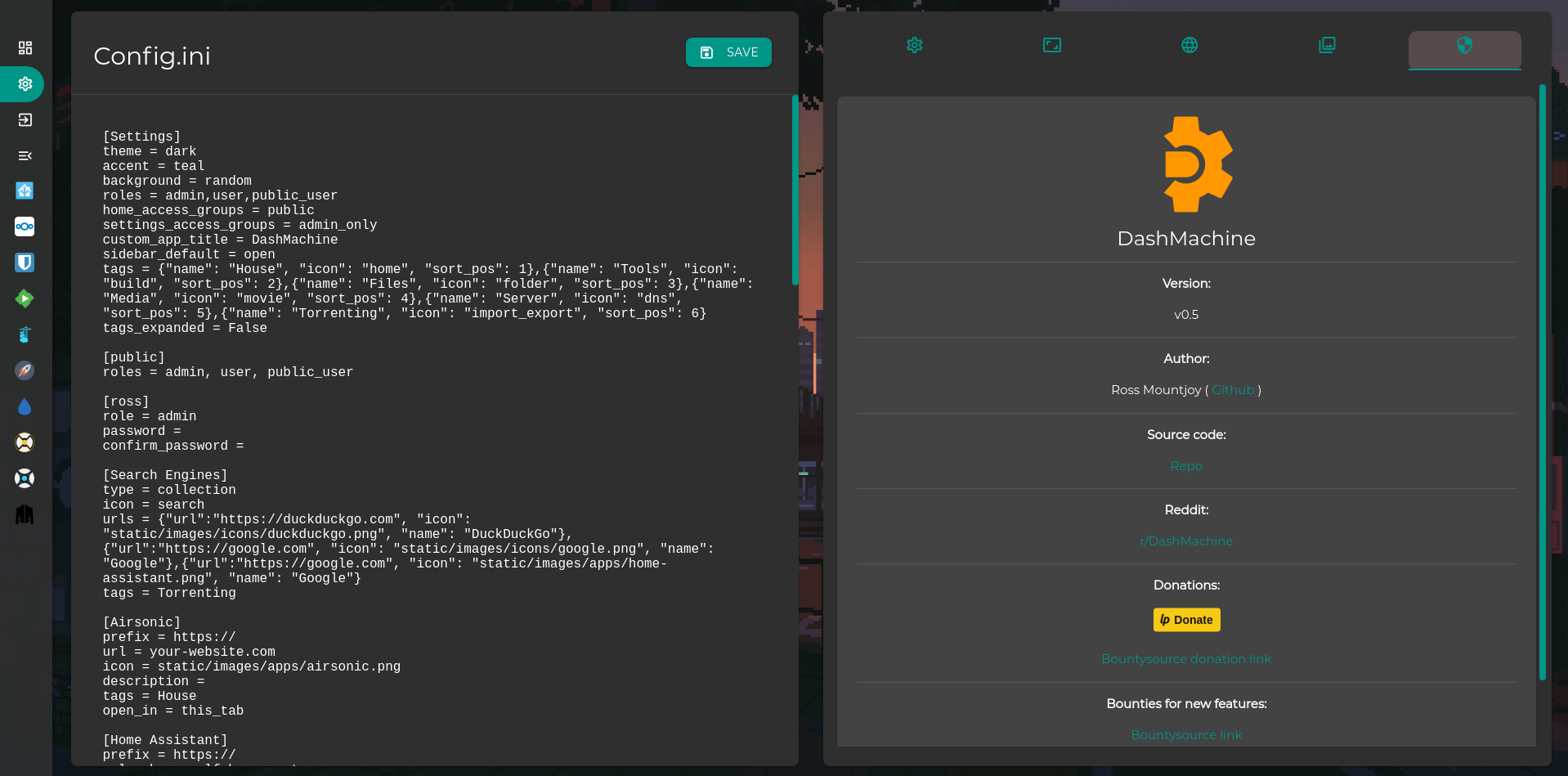Open Ross Mountjoy's Github link
The height and width of the screenshot is (776, 1568).
[1233, 389]
